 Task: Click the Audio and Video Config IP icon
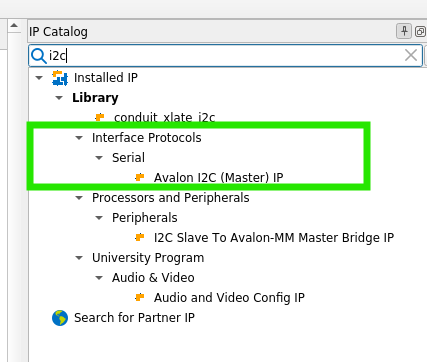[140, 297]
